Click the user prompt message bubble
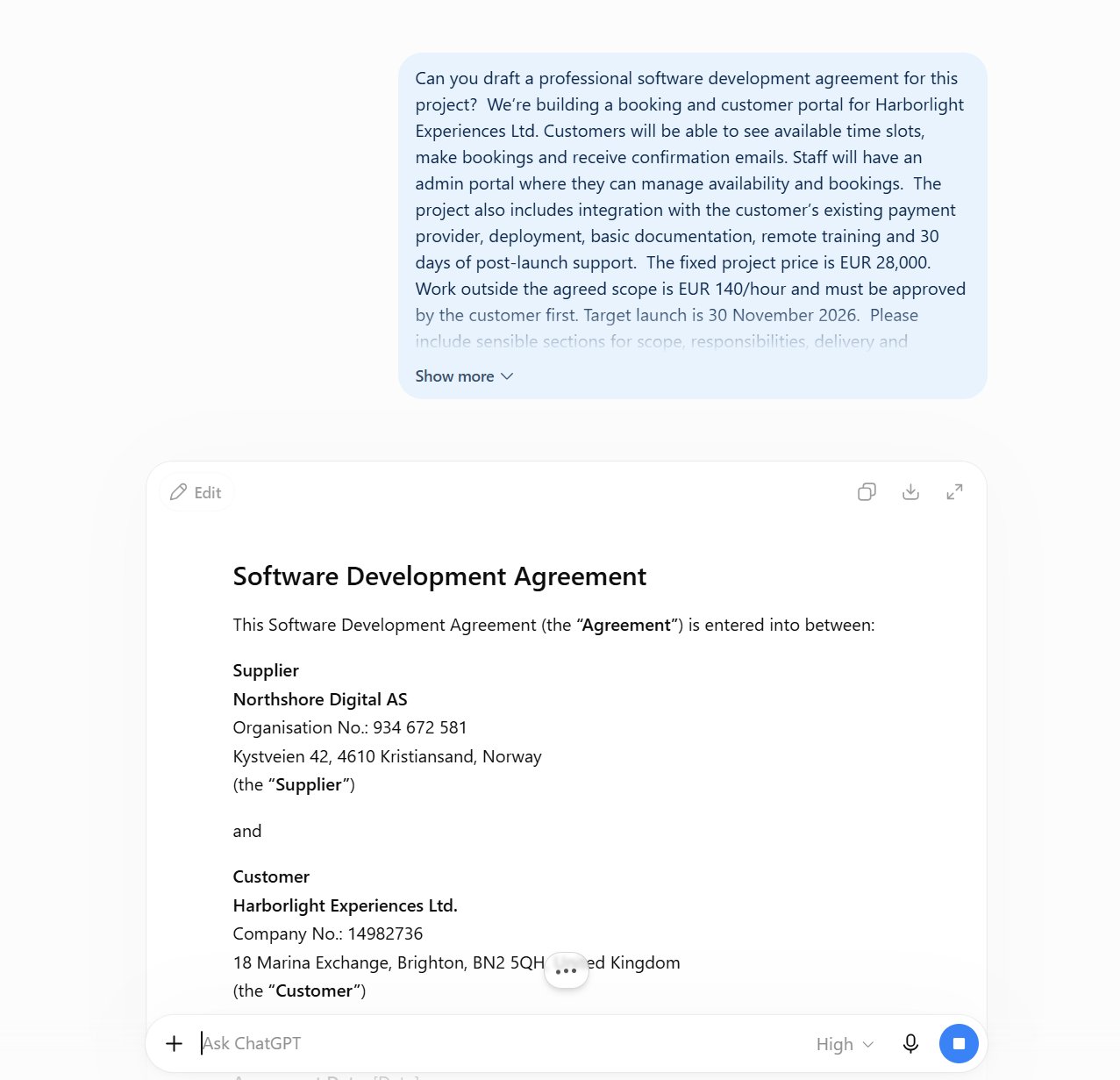This screenshot has height=1080, width=1120. [693, 225]
